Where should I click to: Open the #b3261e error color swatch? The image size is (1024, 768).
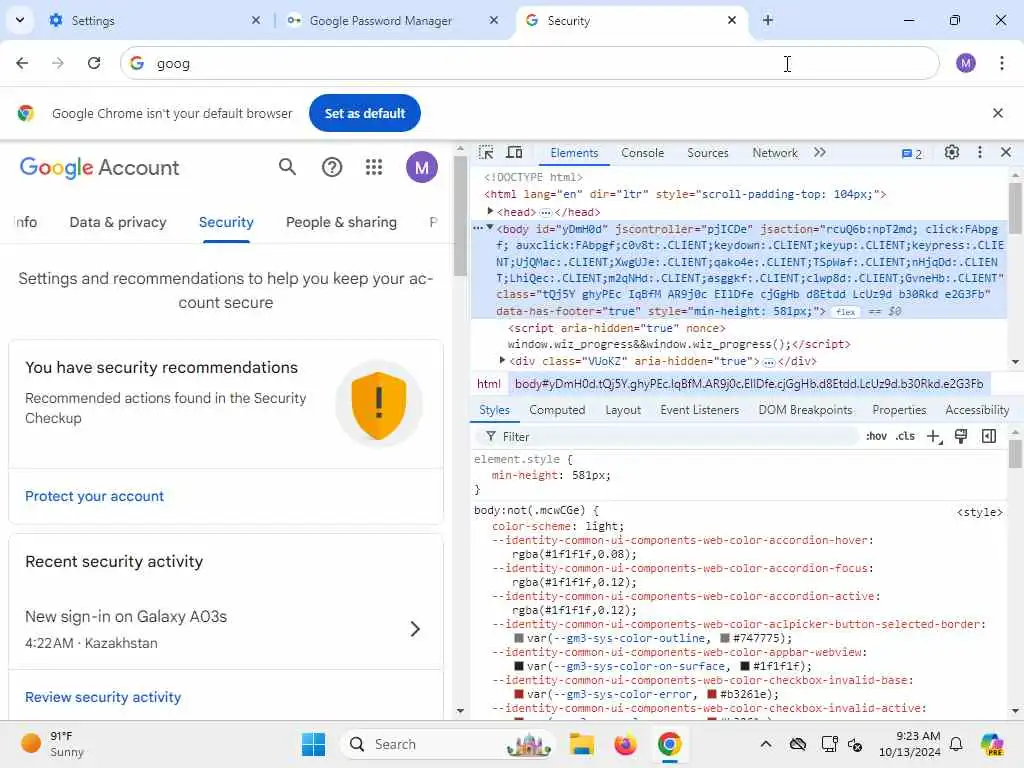pyautogui.click(x=713, y=694)
